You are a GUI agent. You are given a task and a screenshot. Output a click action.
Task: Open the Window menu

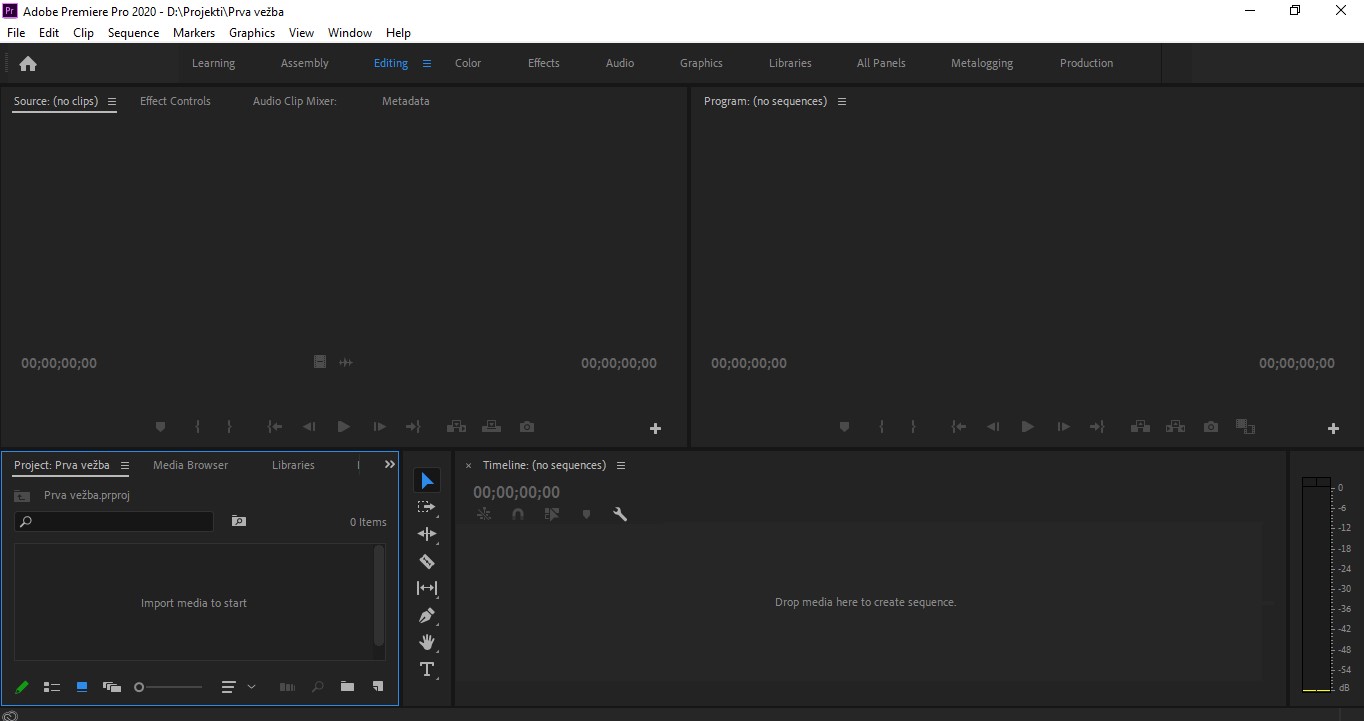350,32
